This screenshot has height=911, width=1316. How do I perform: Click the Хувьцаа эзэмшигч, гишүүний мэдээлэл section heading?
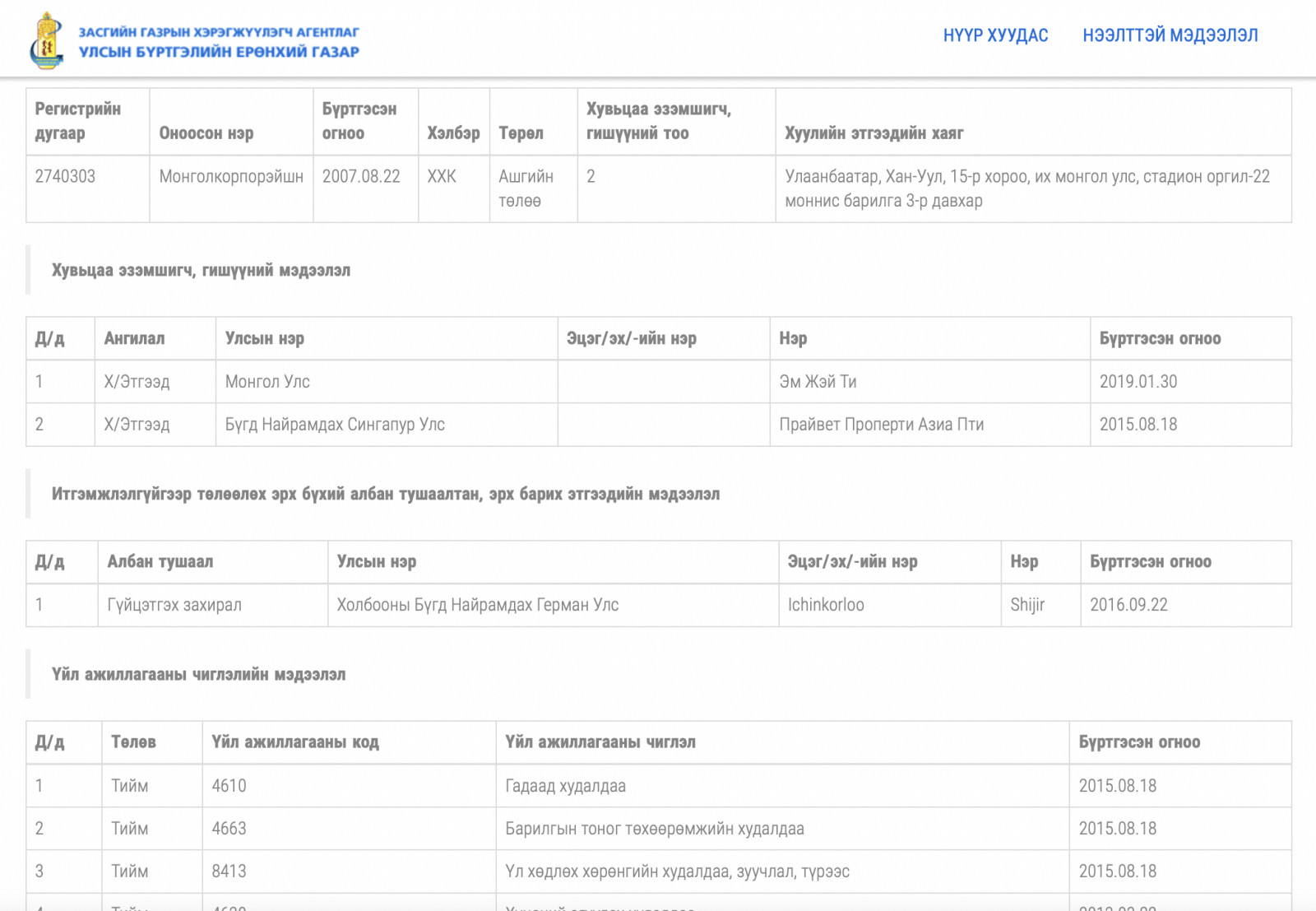[x=201, y=270]
